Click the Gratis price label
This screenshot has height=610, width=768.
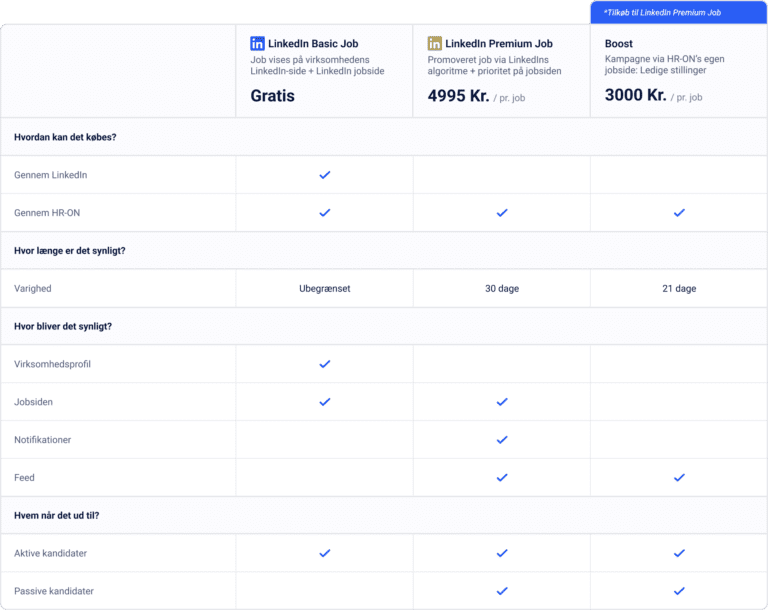[272, 96]
